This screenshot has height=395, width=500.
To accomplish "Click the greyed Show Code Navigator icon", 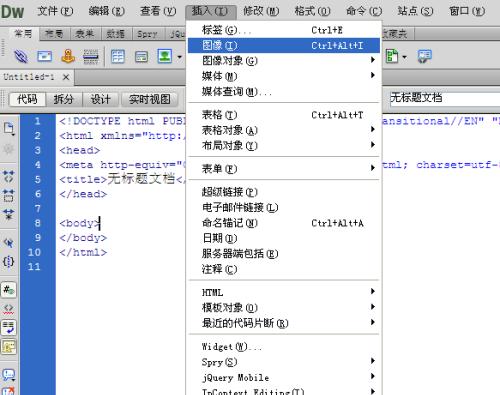I will (x=9, y=148).
